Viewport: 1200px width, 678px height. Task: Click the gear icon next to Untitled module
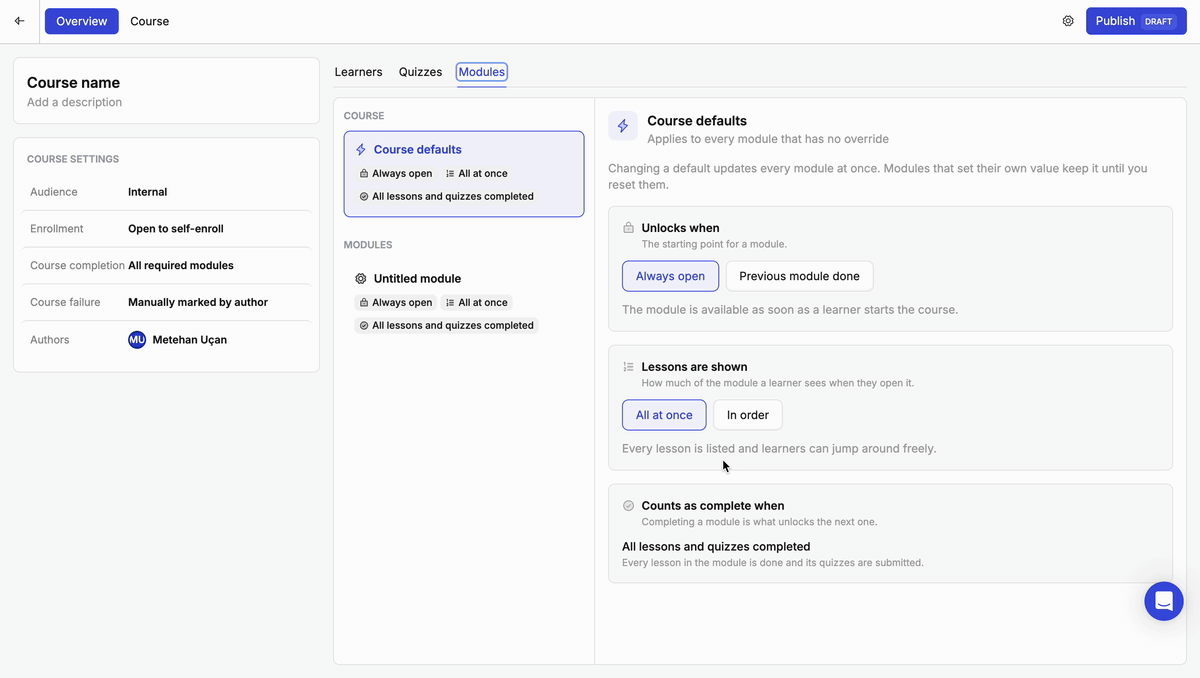(361, 279)
